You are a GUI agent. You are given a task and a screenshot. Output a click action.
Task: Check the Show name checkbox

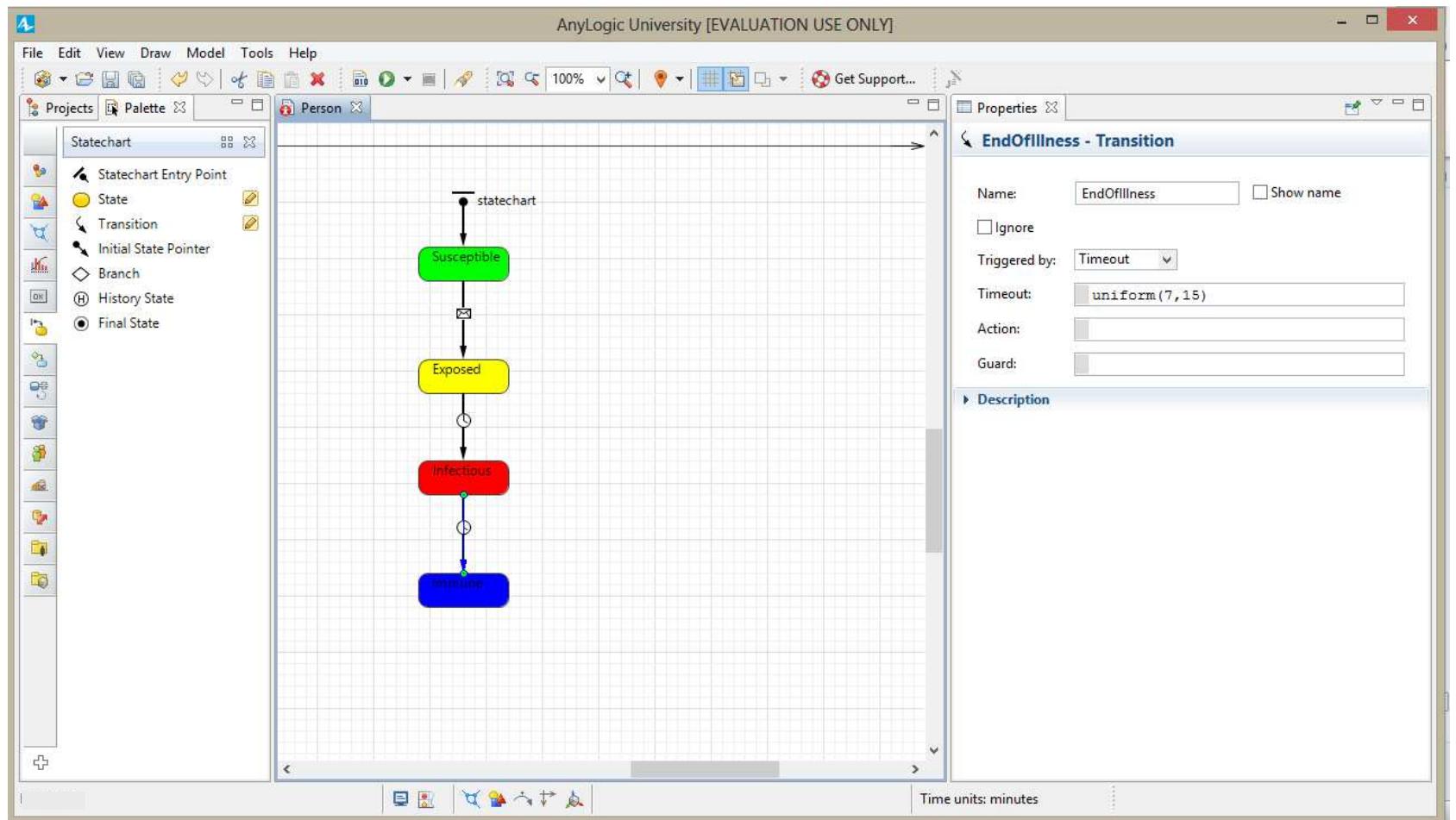(x=1260, y=192)
